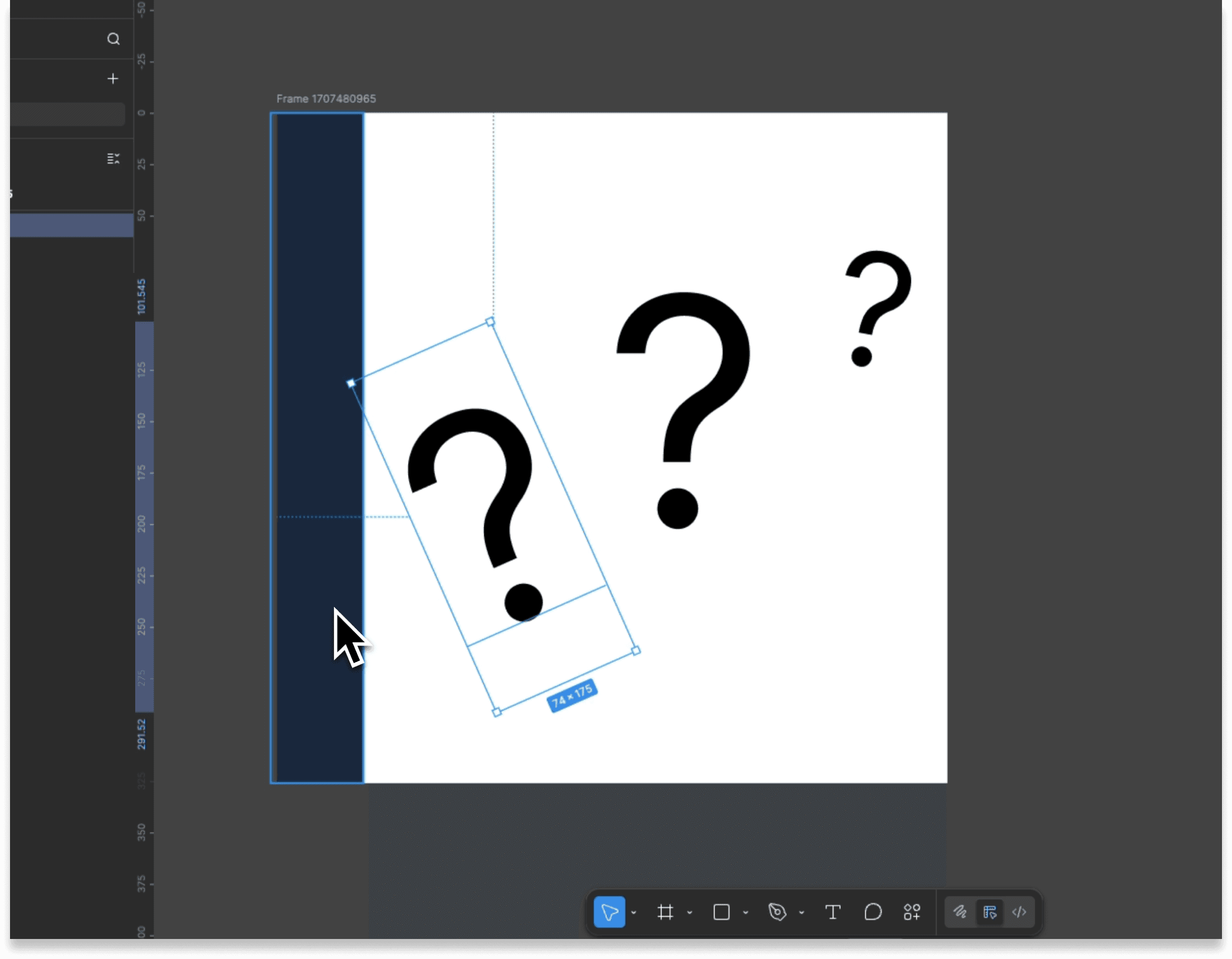This screenshot has width=1232, height=959.
Task: Select the highlighted layer row in sidebar
Action: point(71,225)
